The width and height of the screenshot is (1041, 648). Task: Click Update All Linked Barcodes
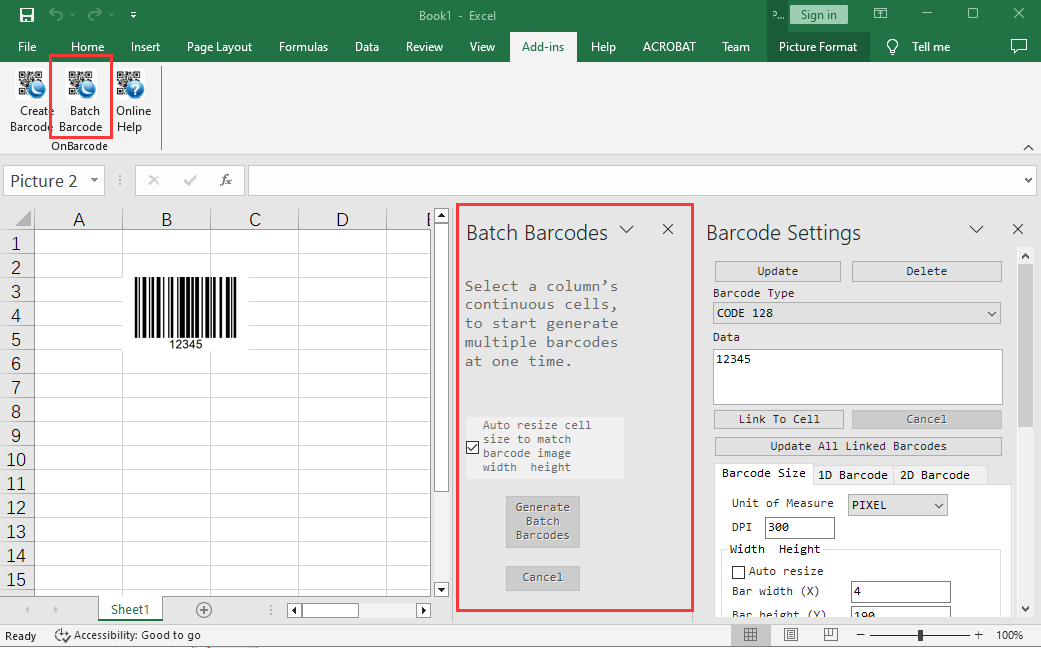pyautogui.click(x=857, y=445)
